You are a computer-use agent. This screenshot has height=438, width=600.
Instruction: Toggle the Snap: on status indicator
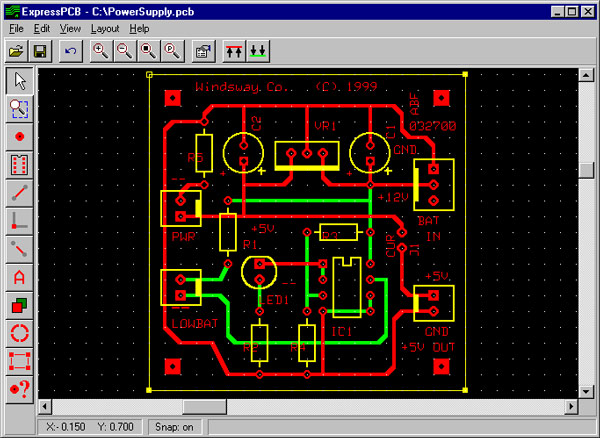173,427
